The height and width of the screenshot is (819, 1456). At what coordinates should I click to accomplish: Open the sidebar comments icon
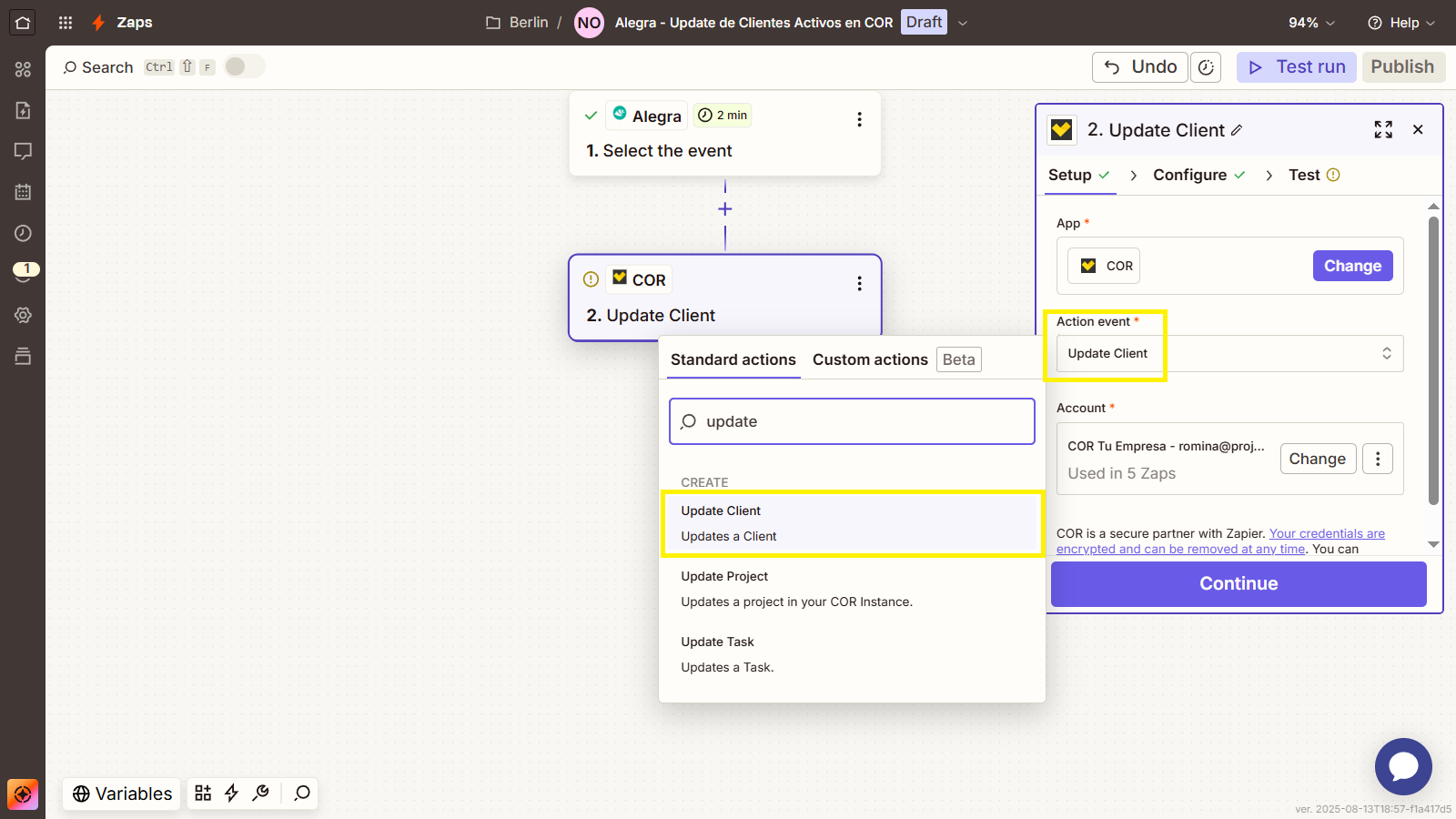coord(23,151)
